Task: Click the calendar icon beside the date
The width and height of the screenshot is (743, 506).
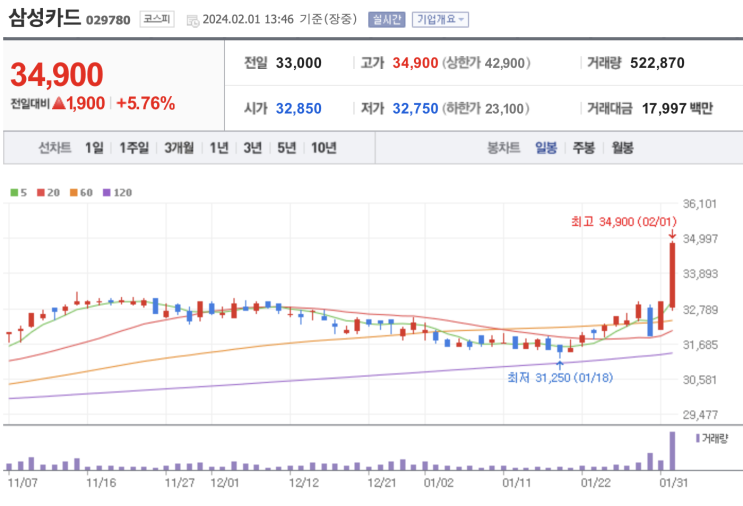Action: click(192, 21)
